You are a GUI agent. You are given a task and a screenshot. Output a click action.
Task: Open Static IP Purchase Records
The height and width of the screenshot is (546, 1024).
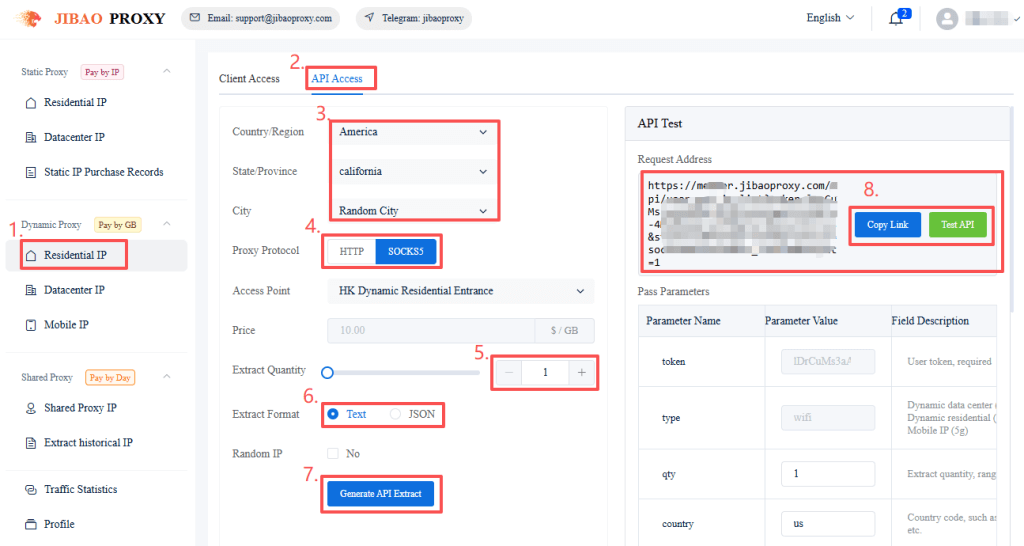point(103,172)
